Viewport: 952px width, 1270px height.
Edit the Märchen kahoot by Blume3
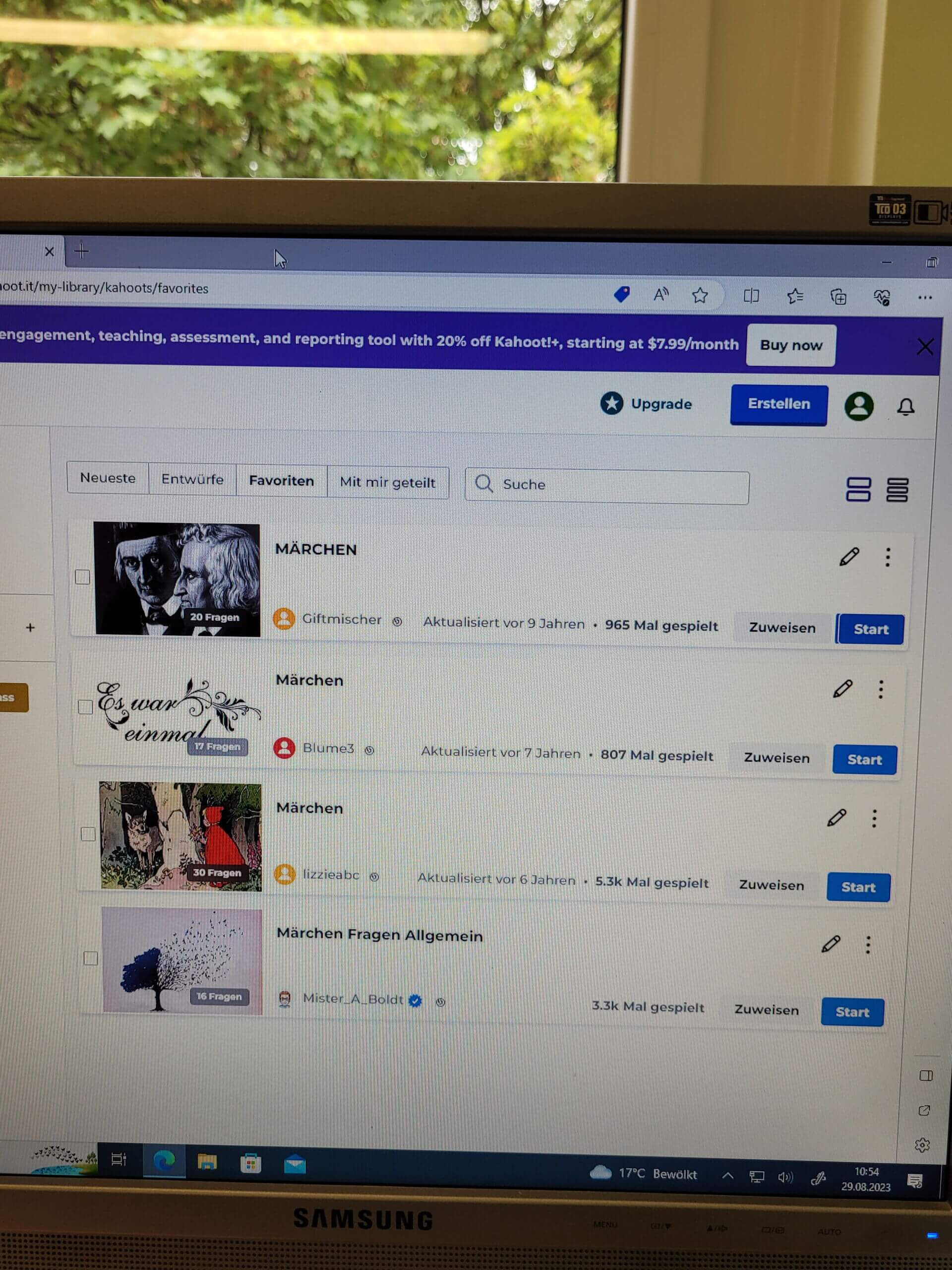pos(842,689)
